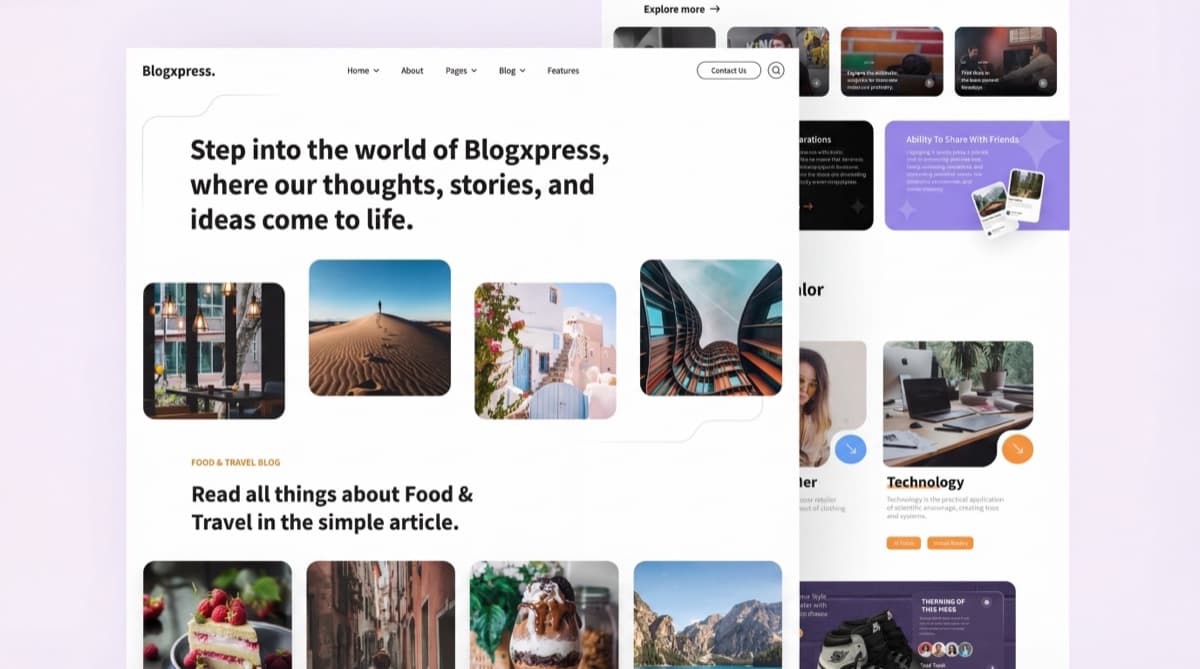Open the About page link
The width and height of the screenshot is (1200, 669).
tap(412, 71)
